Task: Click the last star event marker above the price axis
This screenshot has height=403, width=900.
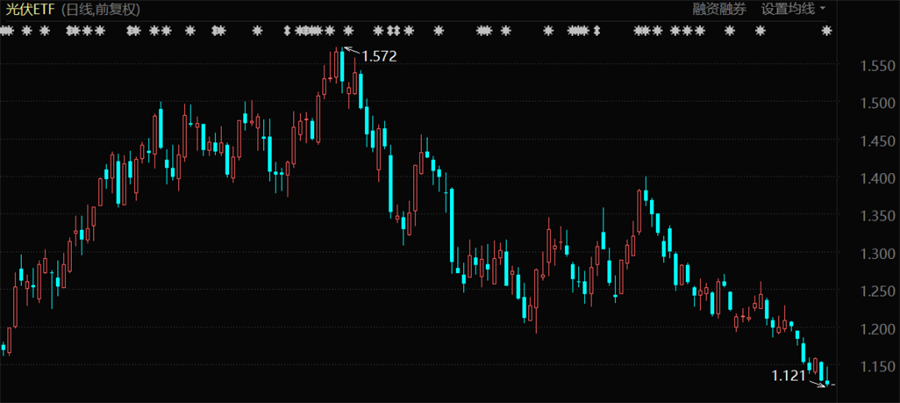Action: [827, 30]
